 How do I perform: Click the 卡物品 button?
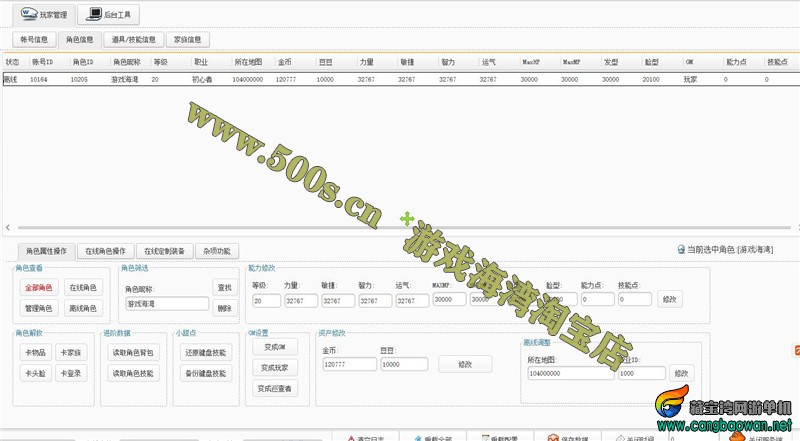[x=35, y=352]
